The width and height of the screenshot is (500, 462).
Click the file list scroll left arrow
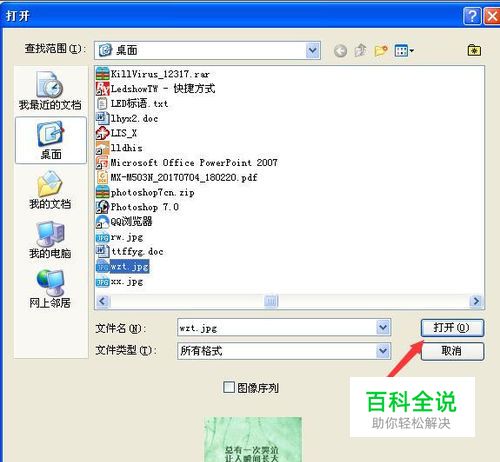(x=102, y=301)
